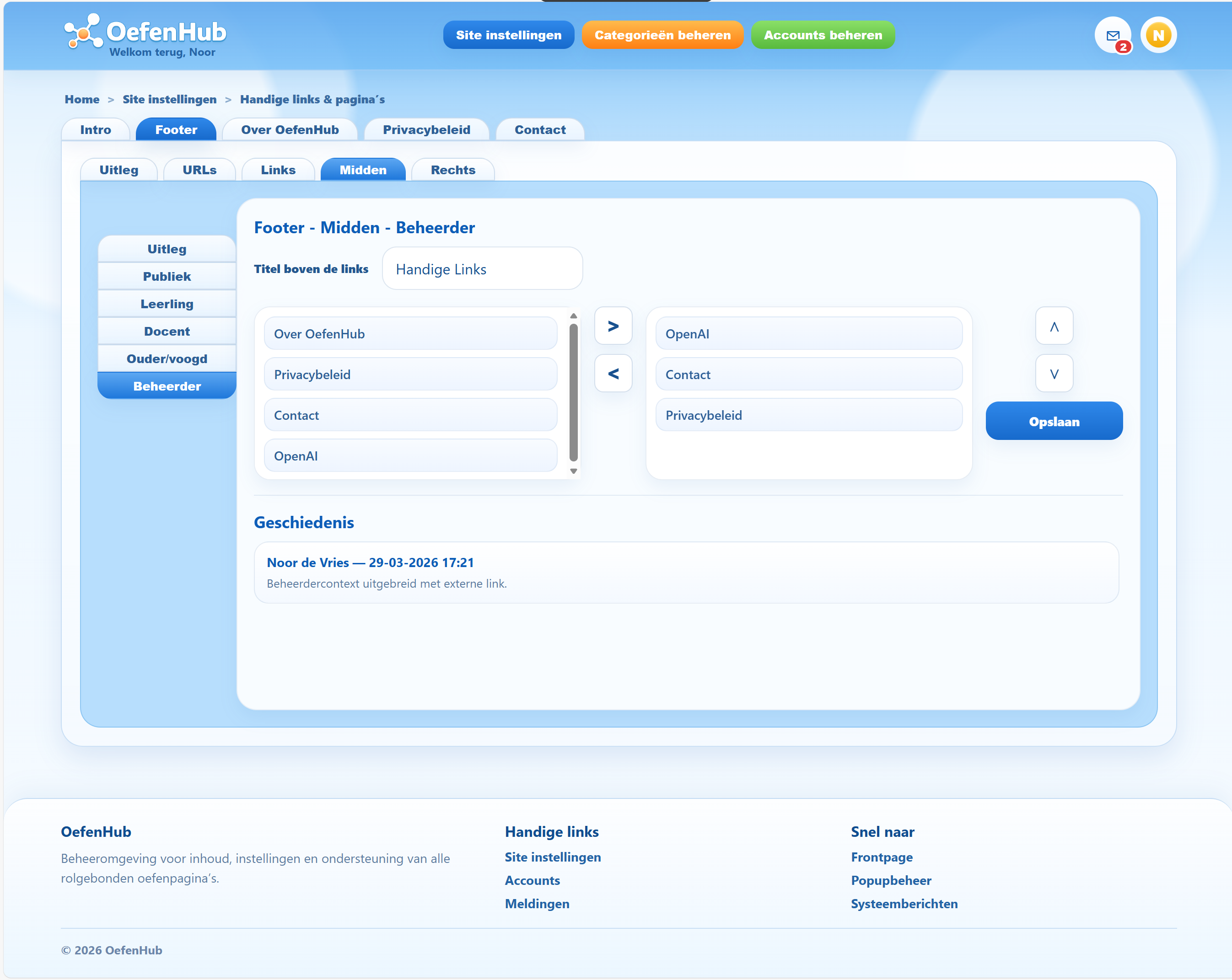Select the Uitleg sub-tab
The height and width of the screenshot is (980, 1232).
coord(119,170)
